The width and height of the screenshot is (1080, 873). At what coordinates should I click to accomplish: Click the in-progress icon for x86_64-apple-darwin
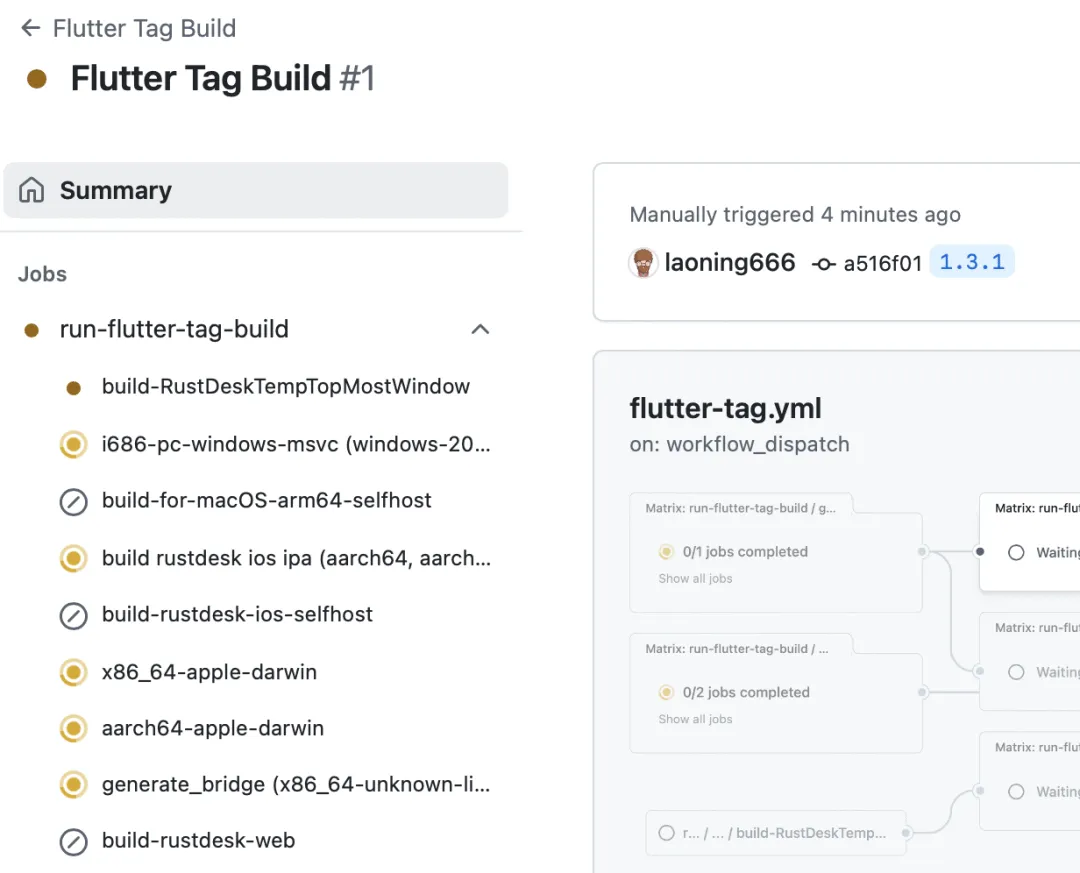(73, 673)
